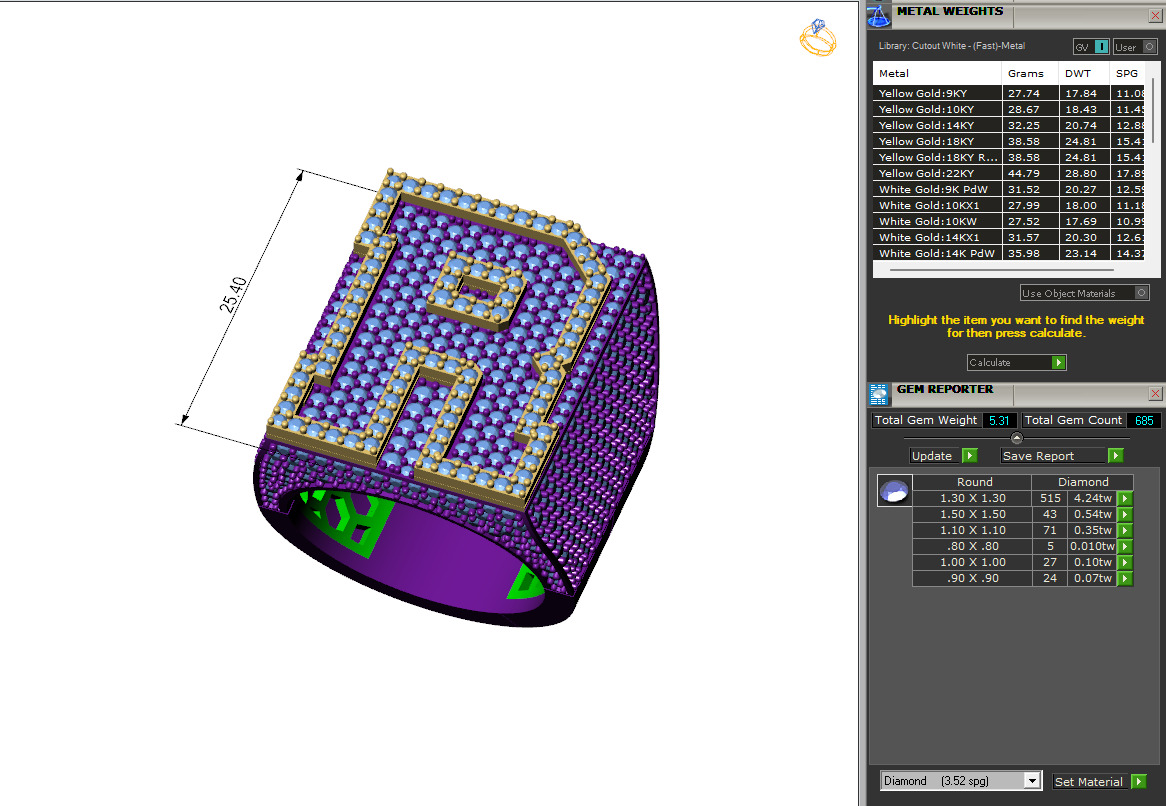Click the Gem Reporter panel icon
Screen dimensions: 1166x806
click(879, 393)
